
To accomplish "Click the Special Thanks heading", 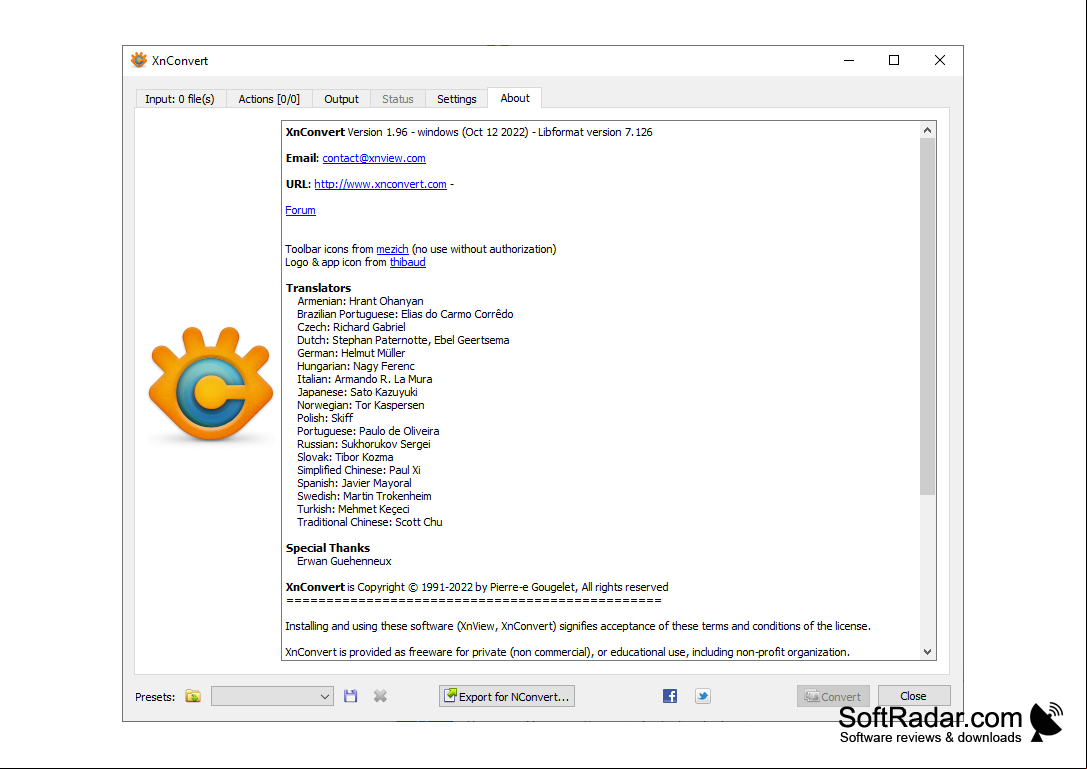I will pyautogui.click(x=328, y=548).
